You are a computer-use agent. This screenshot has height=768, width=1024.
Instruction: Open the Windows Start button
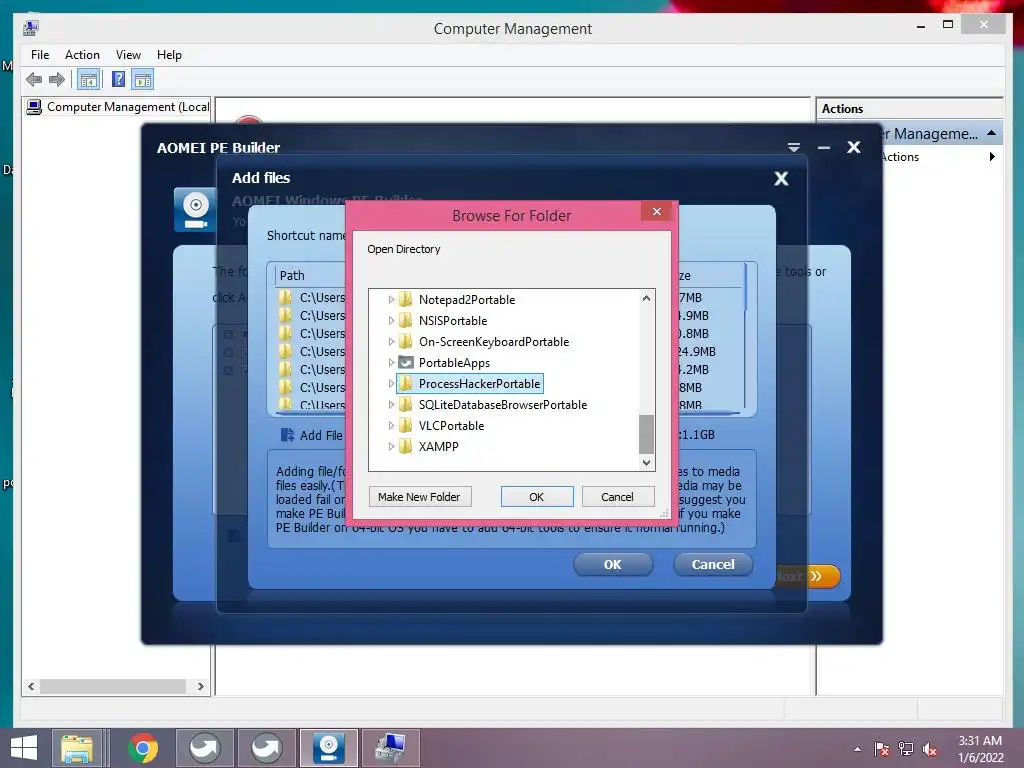tap(24, 748)
